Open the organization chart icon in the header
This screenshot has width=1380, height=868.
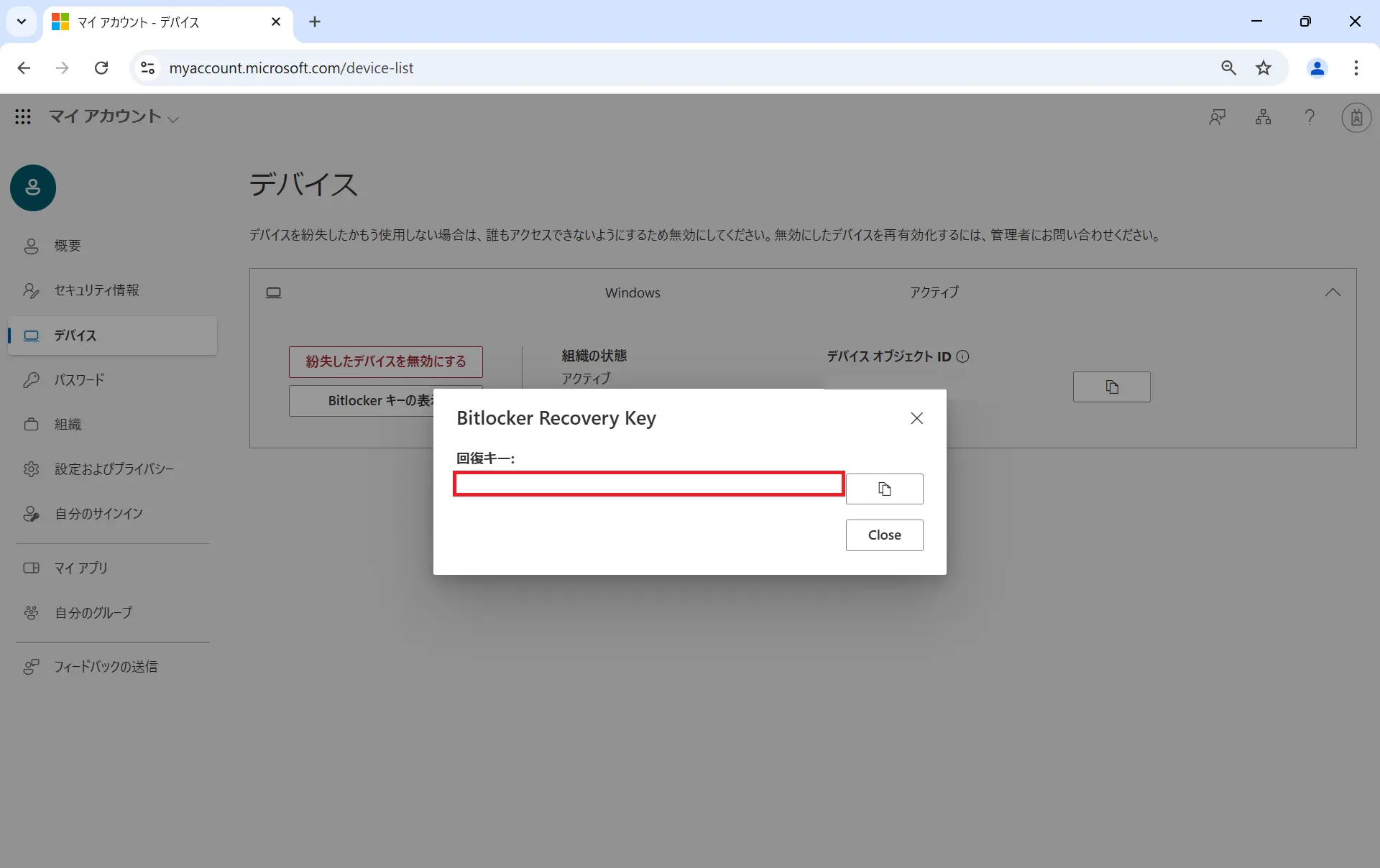(1263, 117)
